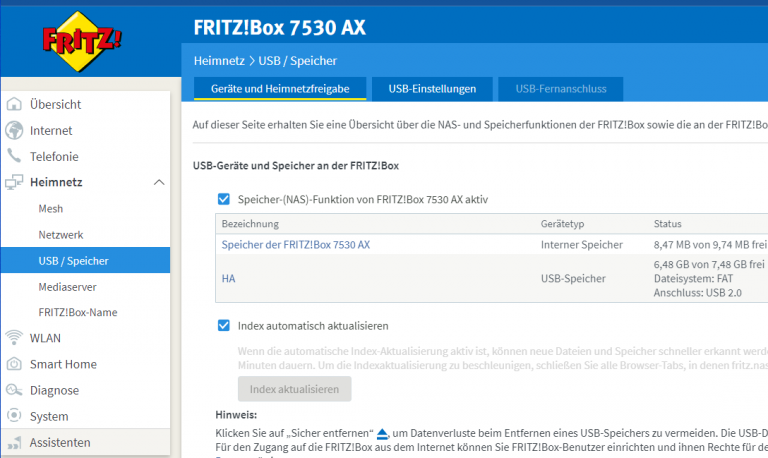Click the Wi-Fi icon beside WLAN
The width and height of the screenshot is (768, 458).
point(14,337)
